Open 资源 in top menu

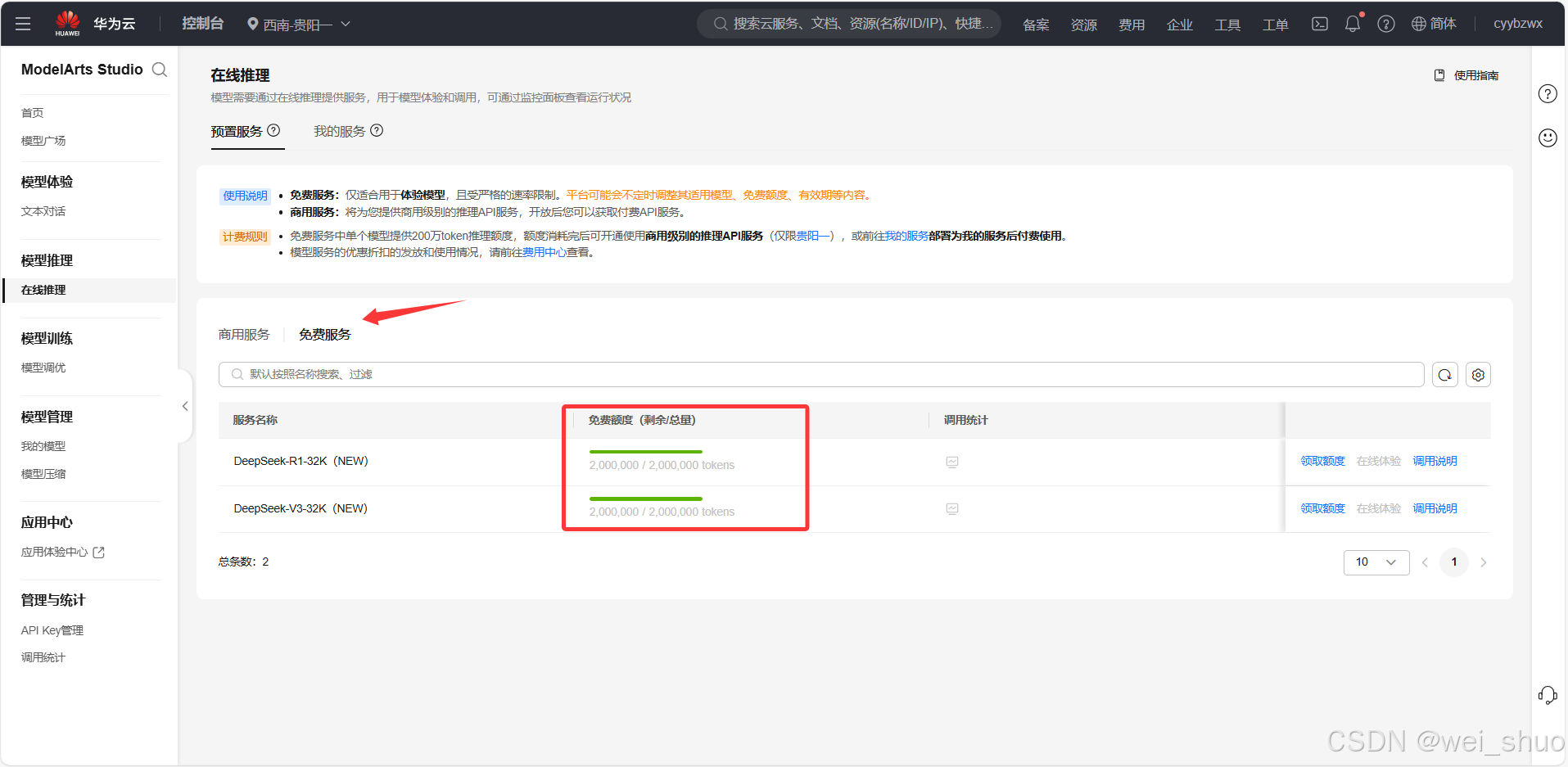(x=1084, y=25)
